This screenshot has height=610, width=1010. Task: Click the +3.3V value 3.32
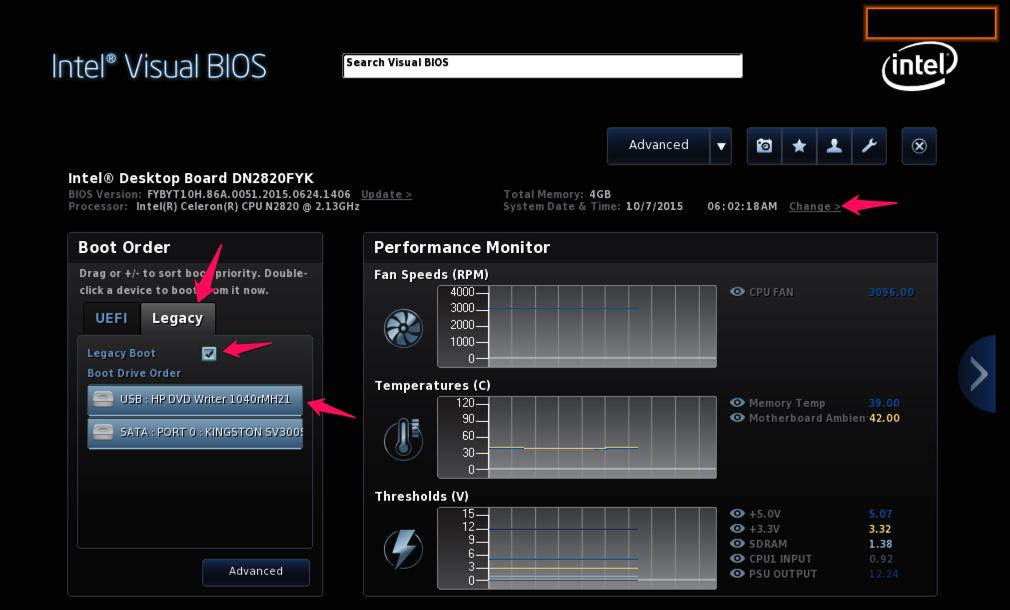pos(880,529)
